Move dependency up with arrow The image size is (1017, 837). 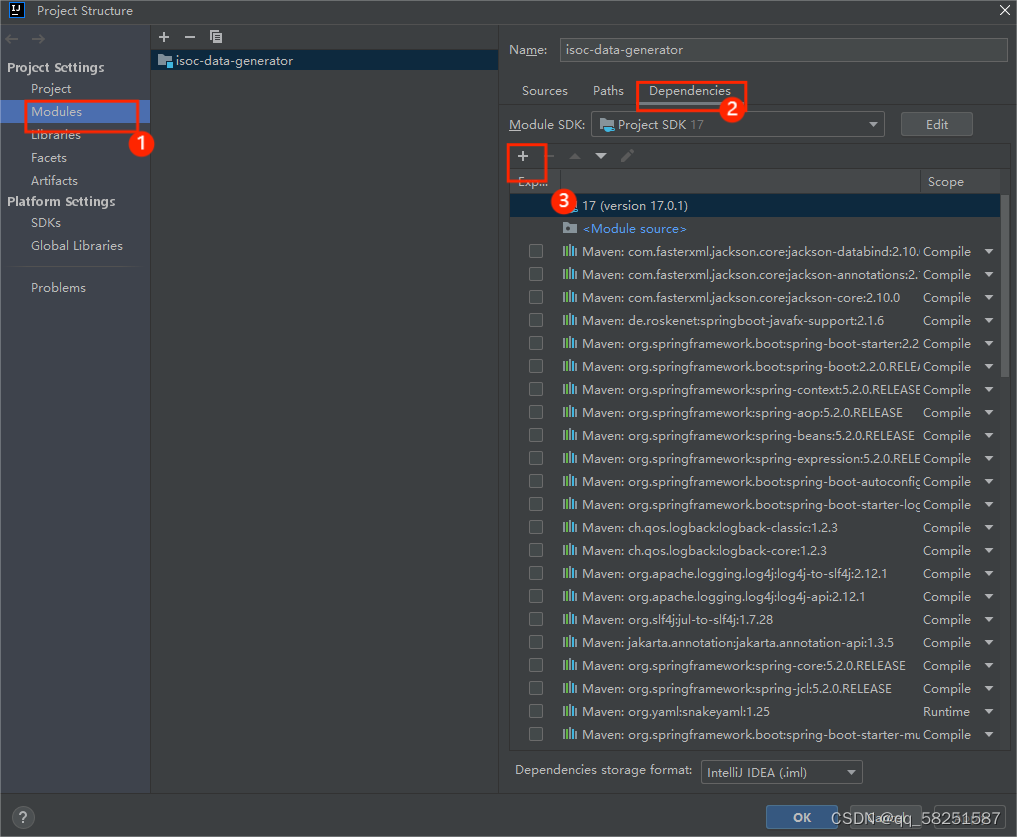[x=575, y=156]
